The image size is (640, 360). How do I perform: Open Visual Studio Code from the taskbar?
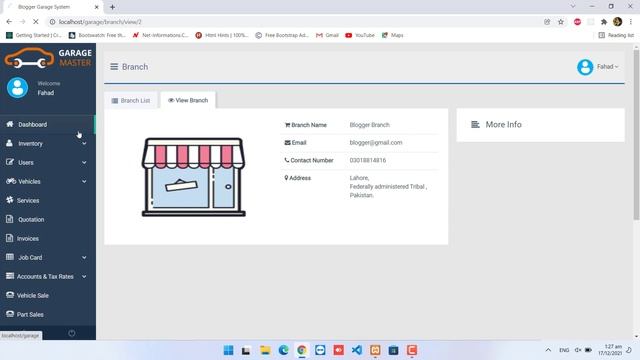pyautogui.click(x=357, y=350)
